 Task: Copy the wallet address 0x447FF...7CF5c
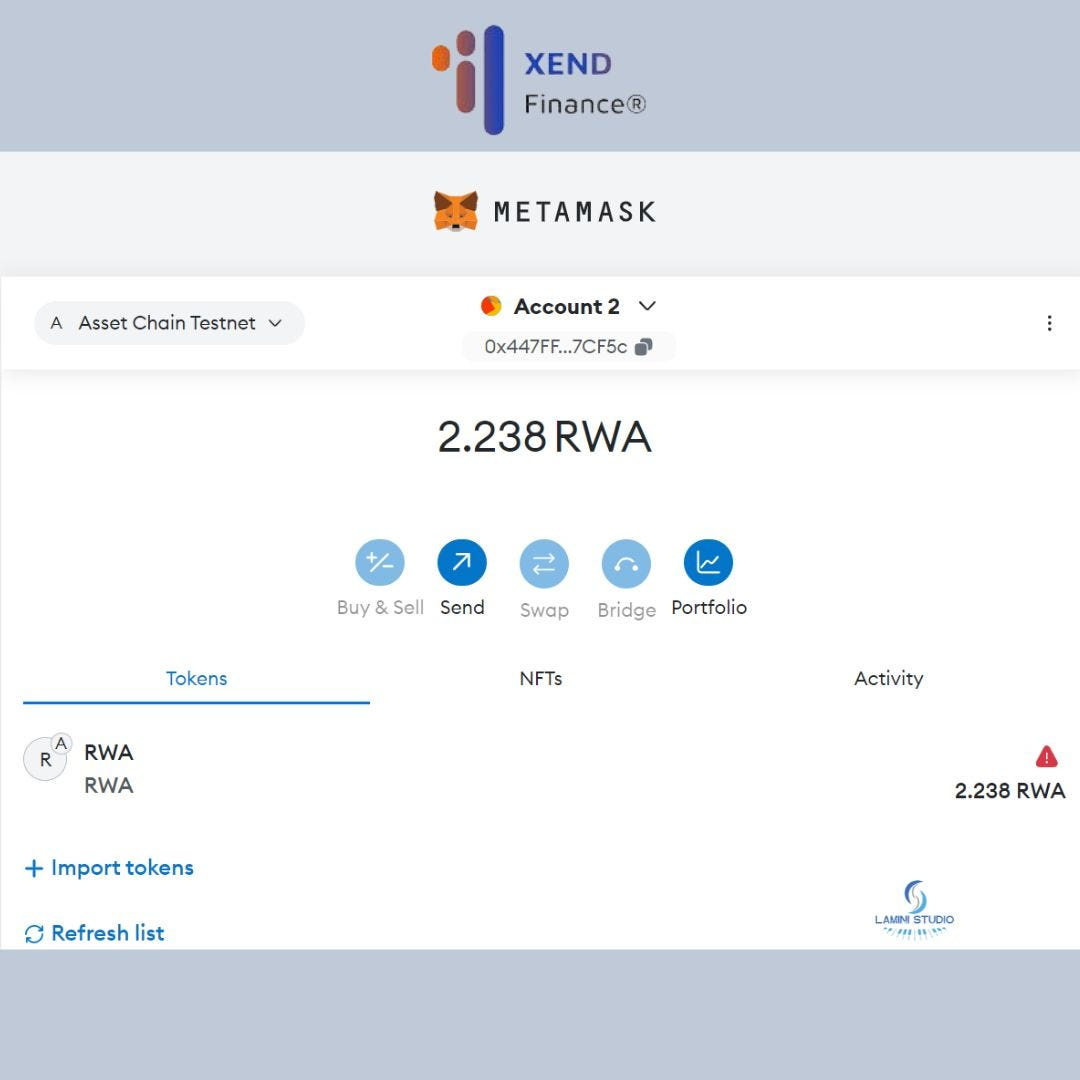point(643,346)
